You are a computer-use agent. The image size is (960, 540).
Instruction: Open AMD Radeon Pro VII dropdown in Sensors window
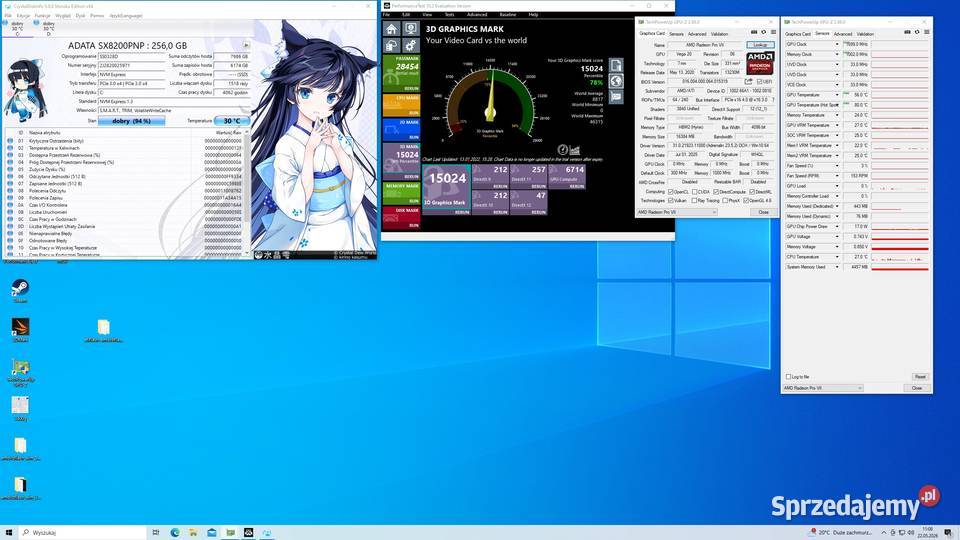point(823,388)
